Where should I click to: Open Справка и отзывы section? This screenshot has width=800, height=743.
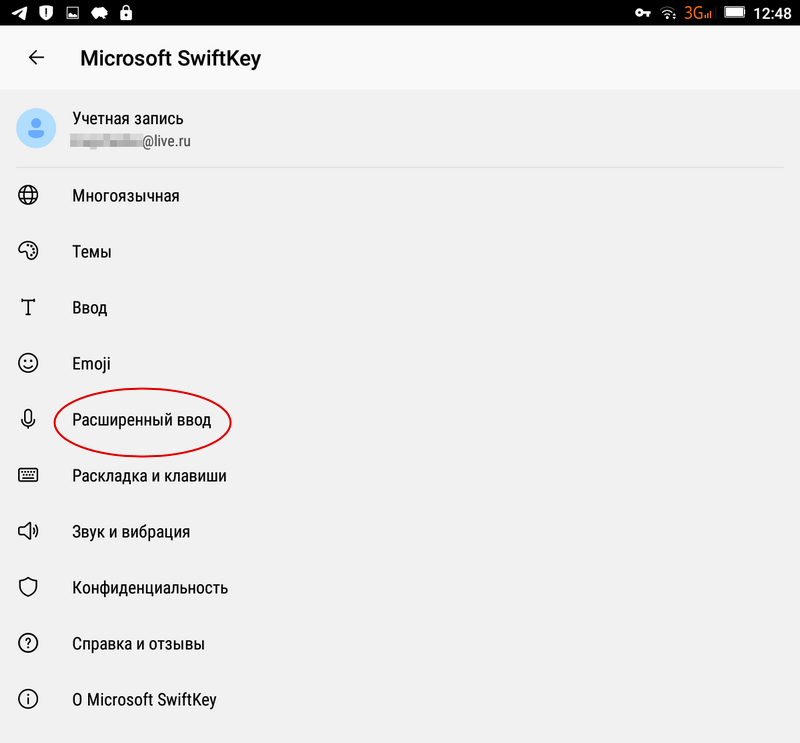[400, 643]
